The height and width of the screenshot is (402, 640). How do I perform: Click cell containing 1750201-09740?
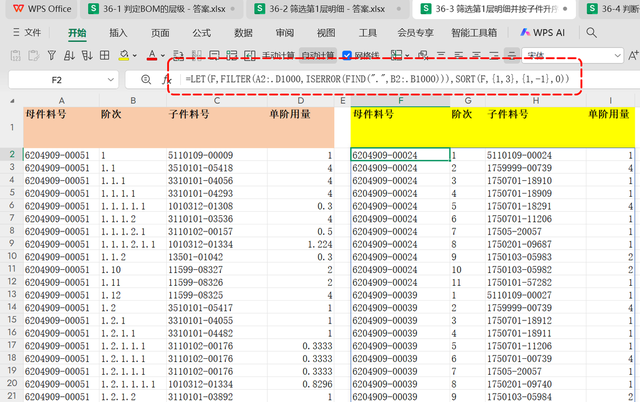click(x=536, y=384)
